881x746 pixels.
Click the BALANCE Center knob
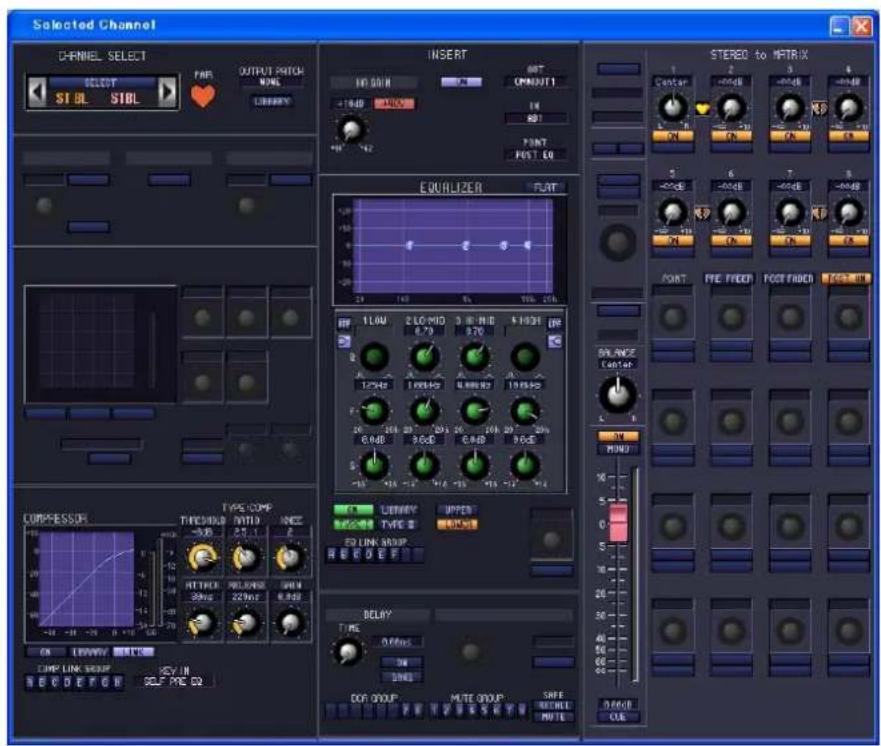(617, 394)
